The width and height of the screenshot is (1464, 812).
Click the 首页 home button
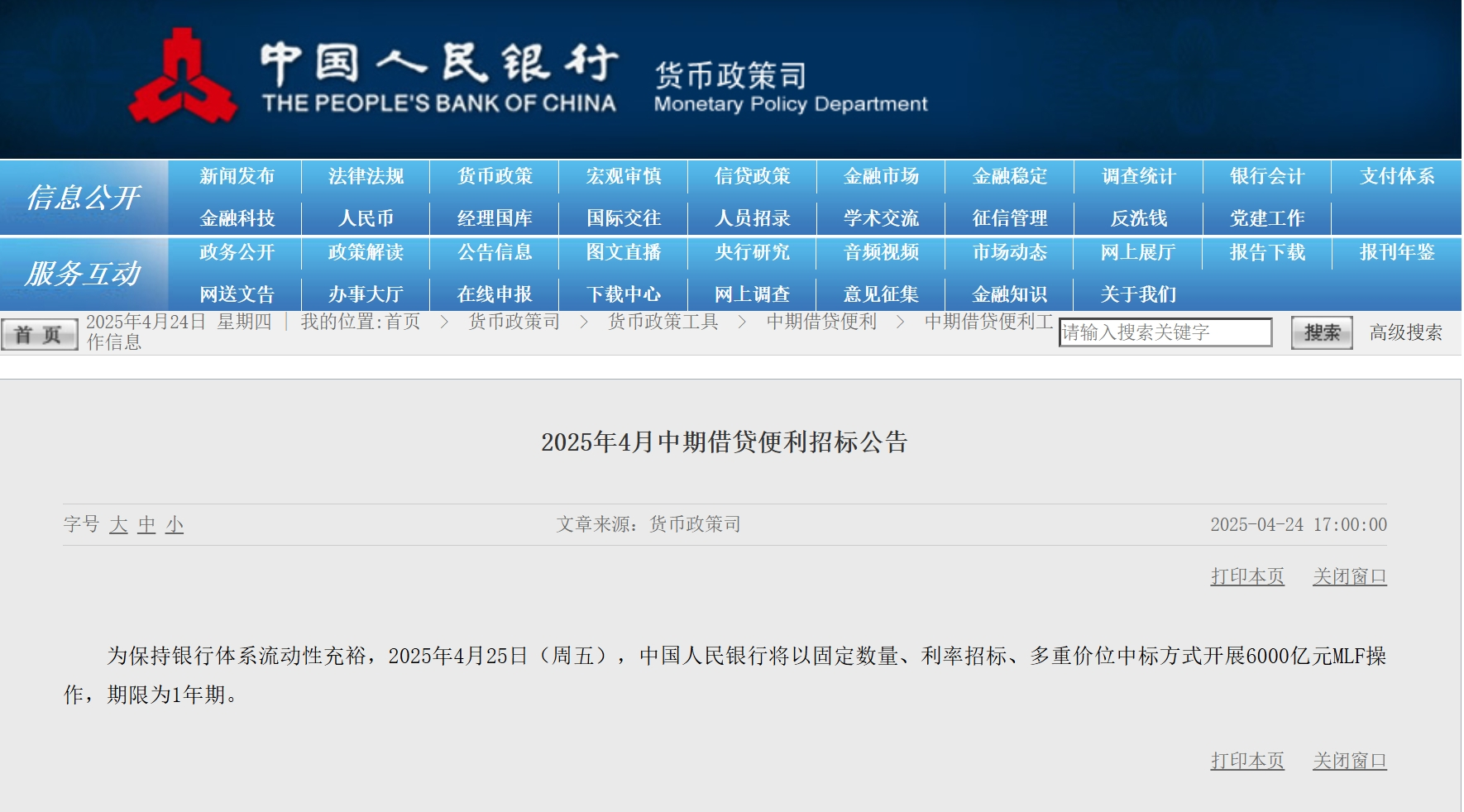[x=38, y=333]
